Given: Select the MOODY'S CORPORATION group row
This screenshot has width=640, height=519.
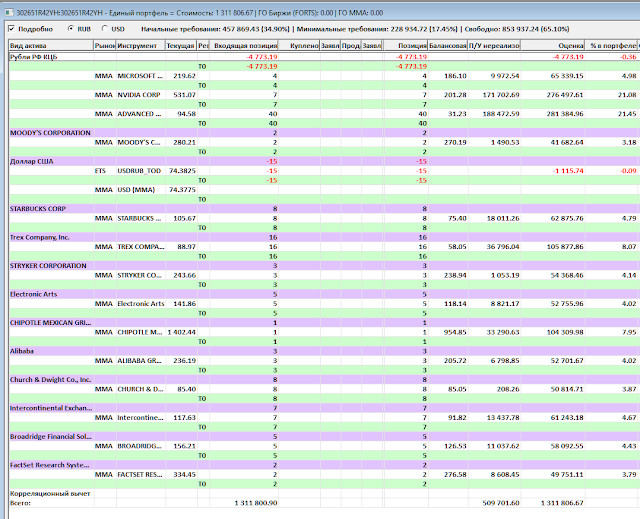Looking at the screenshot, I should coord(322,133).
